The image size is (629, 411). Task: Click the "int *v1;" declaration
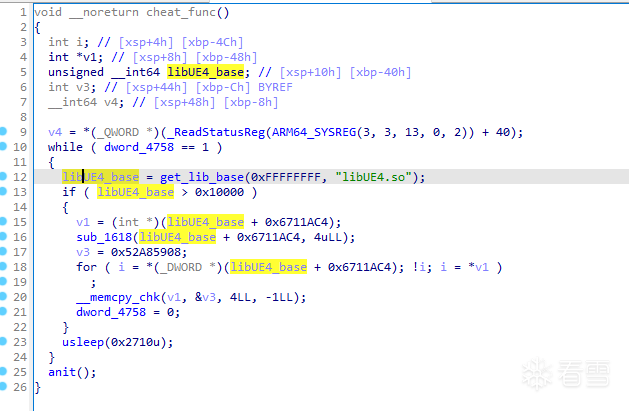click(x=75, y=57)
